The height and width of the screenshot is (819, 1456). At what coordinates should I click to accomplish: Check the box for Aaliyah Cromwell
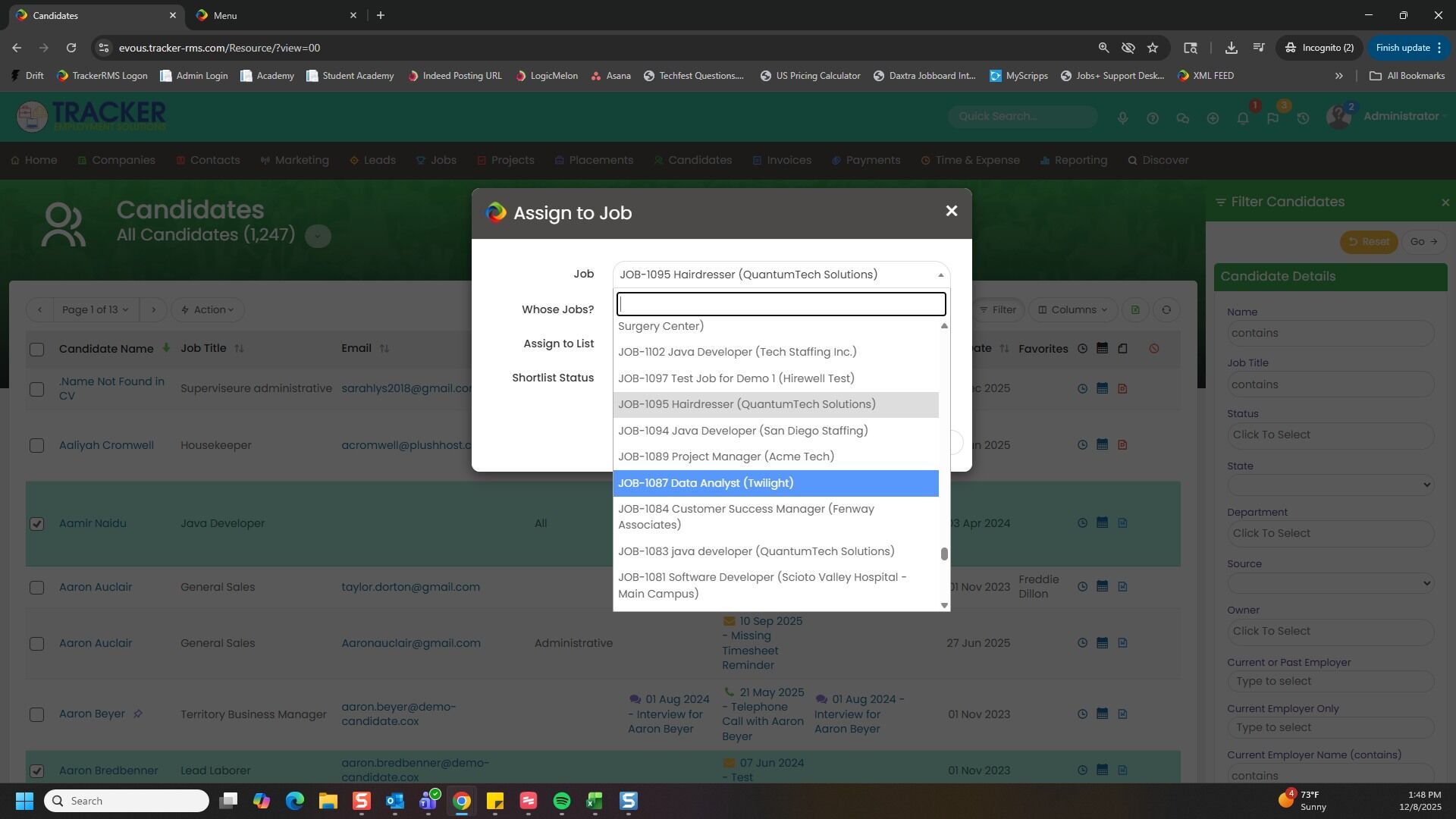click(36, 445)
